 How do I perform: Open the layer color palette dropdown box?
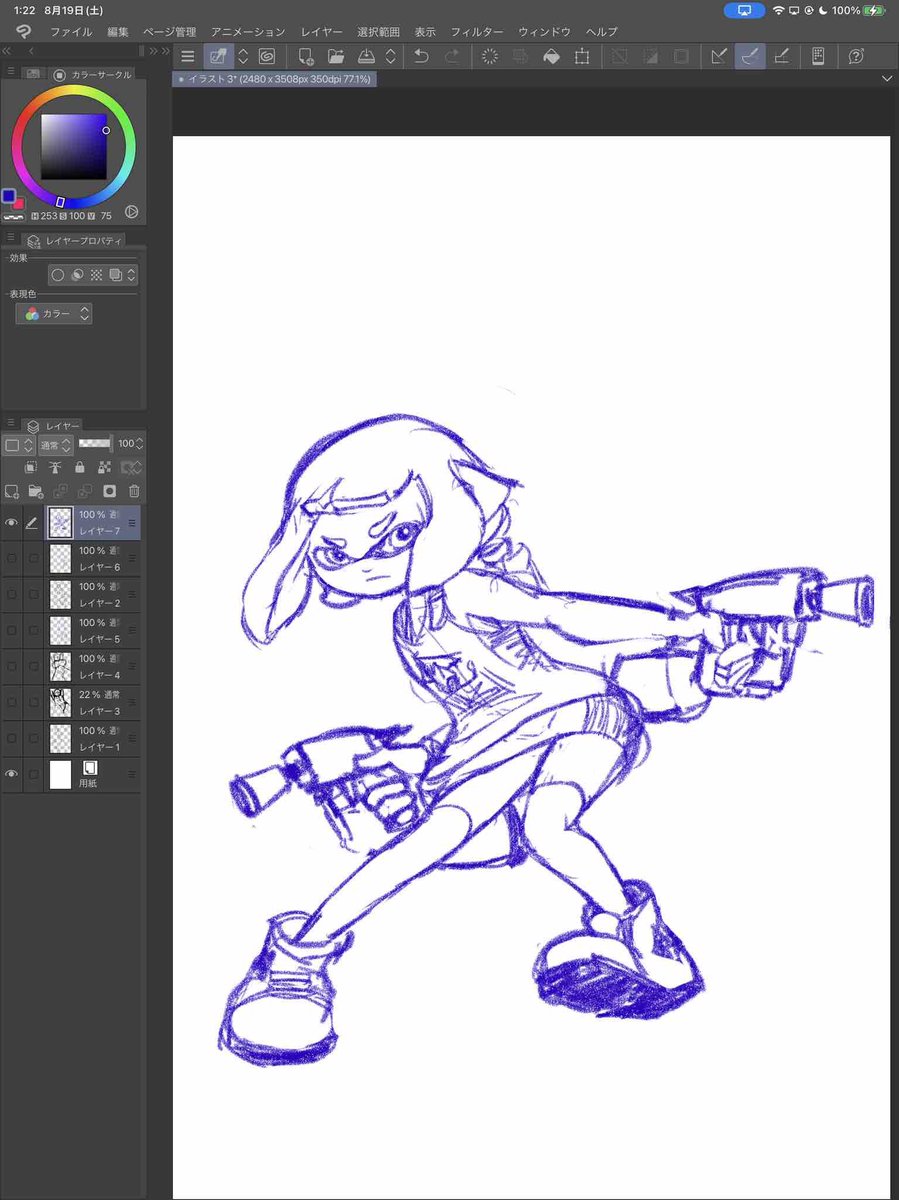tap(17, 444)
